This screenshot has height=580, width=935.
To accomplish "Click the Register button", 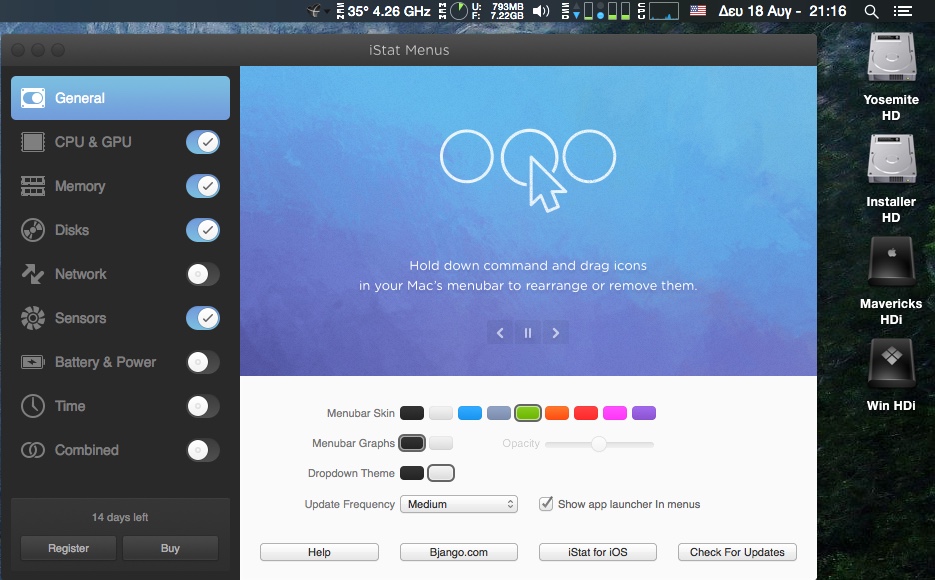I will (69, 548).
